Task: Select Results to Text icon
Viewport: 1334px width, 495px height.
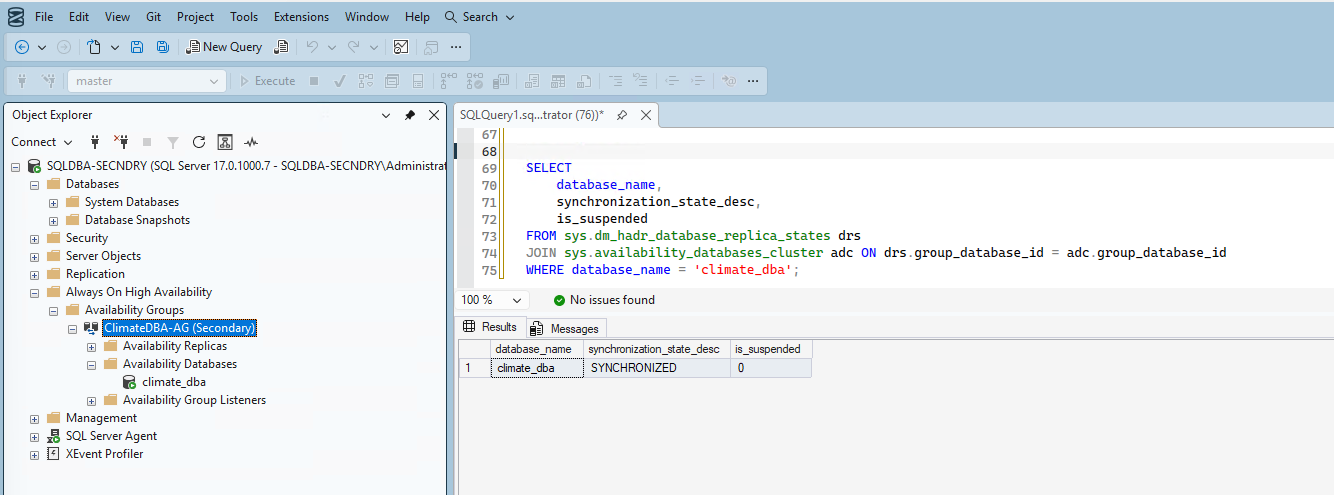Action: tap(532, 81)
